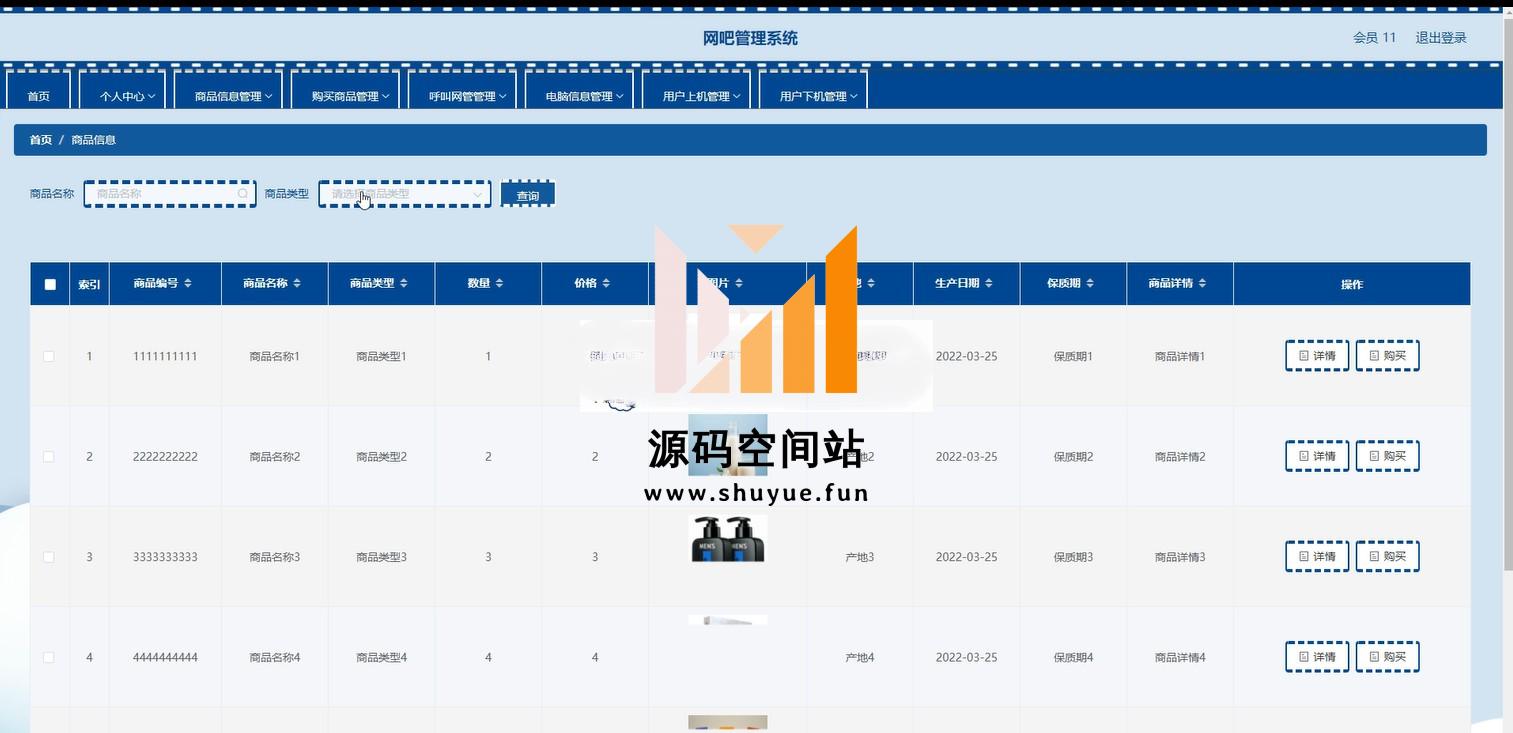
Task: Click 购买 for 商品名称1
Action: click(x=1387, y=356)
